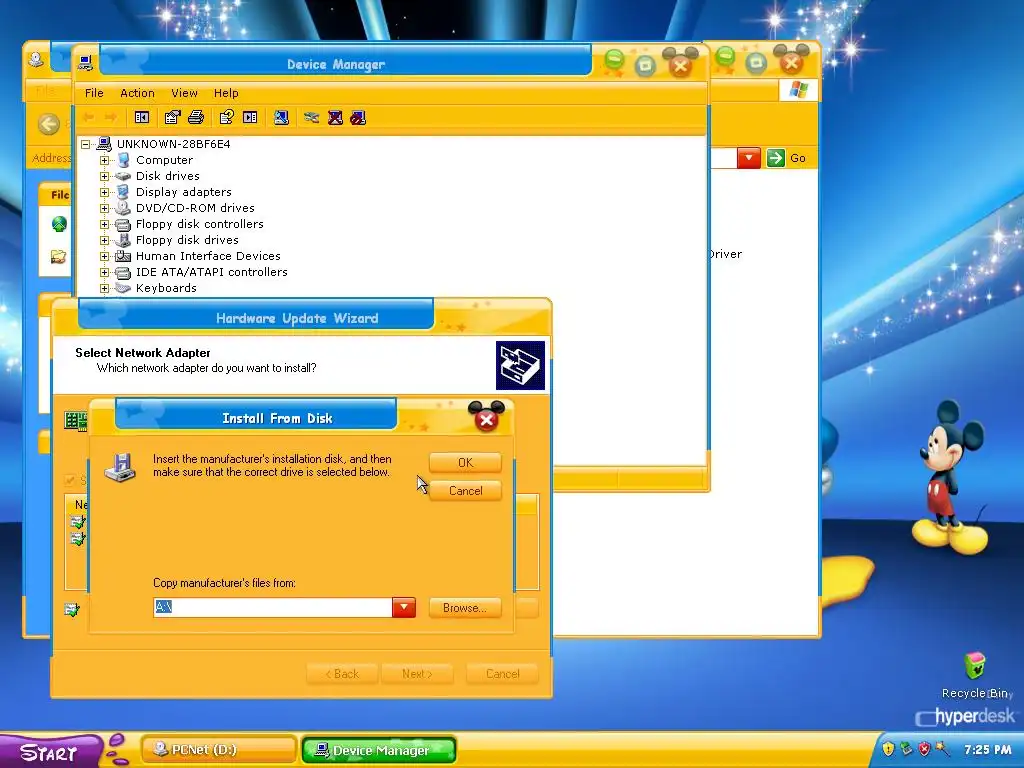
Task: Close the Install From Disk dialog
Action: 487,420
